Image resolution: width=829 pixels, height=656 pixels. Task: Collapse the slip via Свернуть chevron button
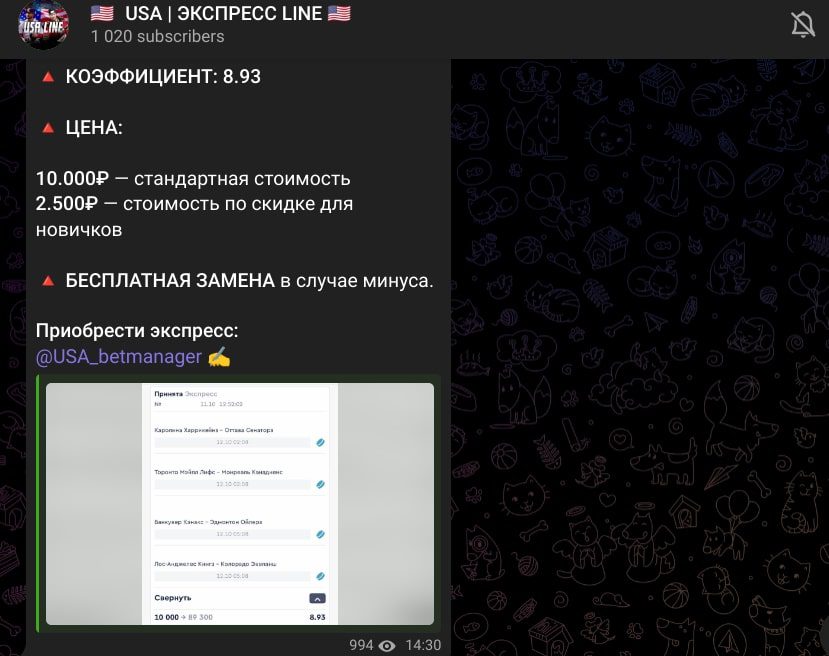click(318, 597)
